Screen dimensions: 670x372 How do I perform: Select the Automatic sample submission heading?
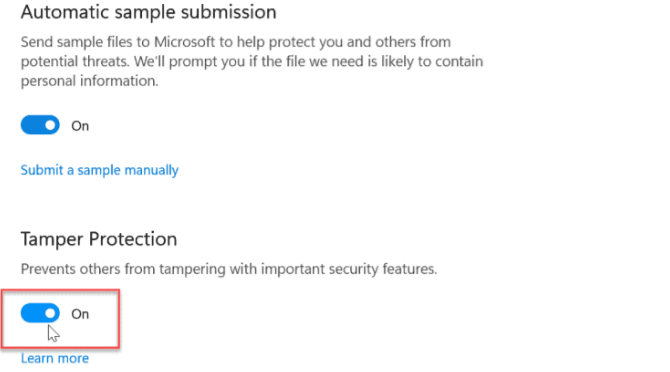coord(148,12)
